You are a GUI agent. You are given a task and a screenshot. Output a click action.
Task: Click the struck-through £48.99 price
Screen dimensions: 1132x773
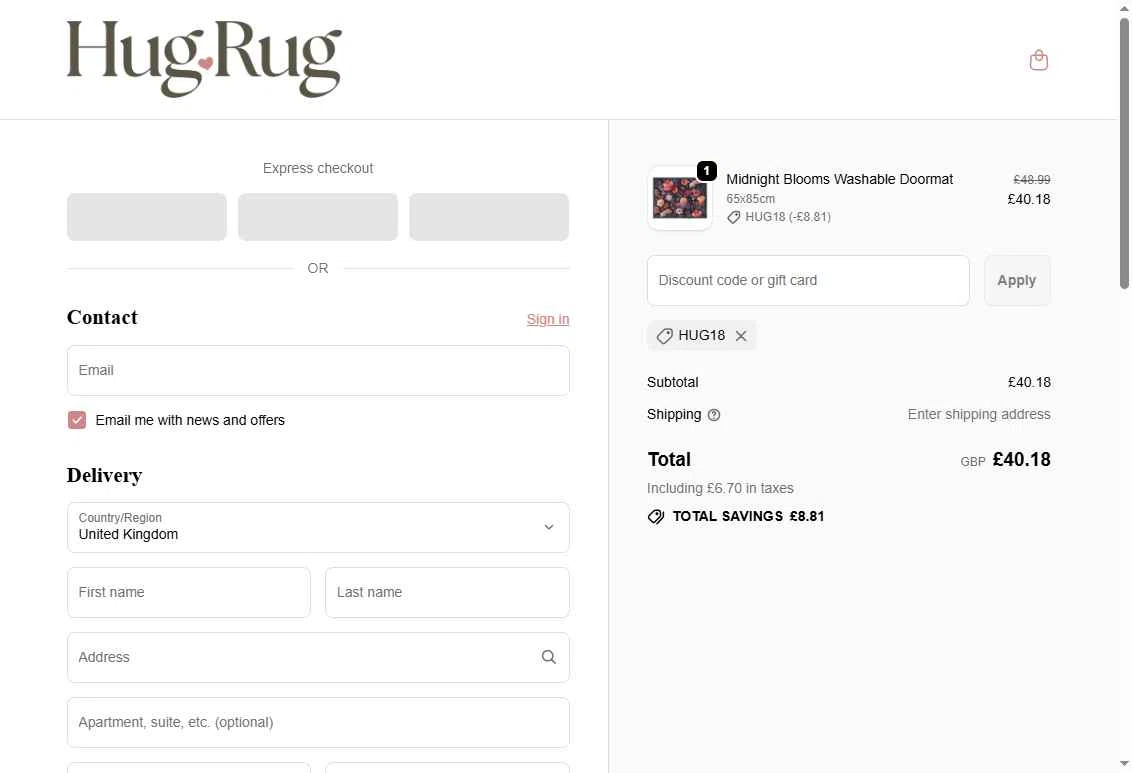1032,179
